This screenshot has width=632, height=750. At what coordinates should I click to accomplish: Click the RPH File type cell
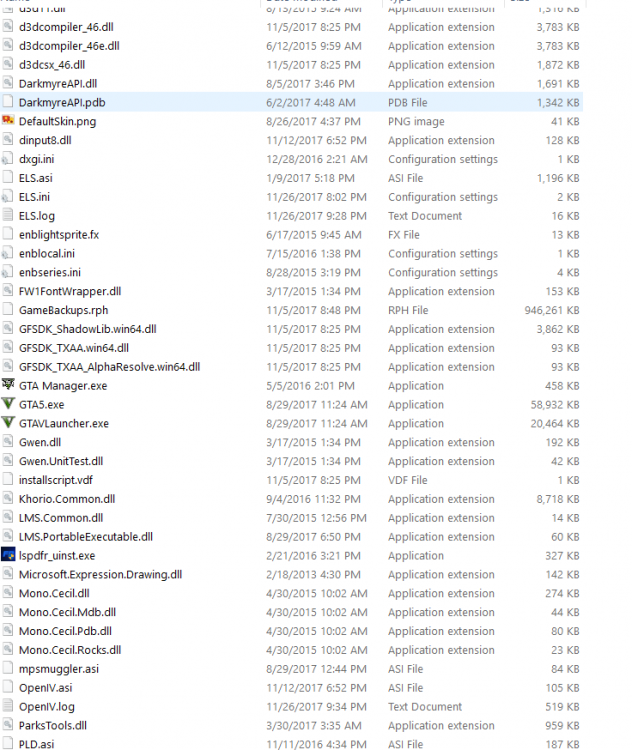(408, 310)
